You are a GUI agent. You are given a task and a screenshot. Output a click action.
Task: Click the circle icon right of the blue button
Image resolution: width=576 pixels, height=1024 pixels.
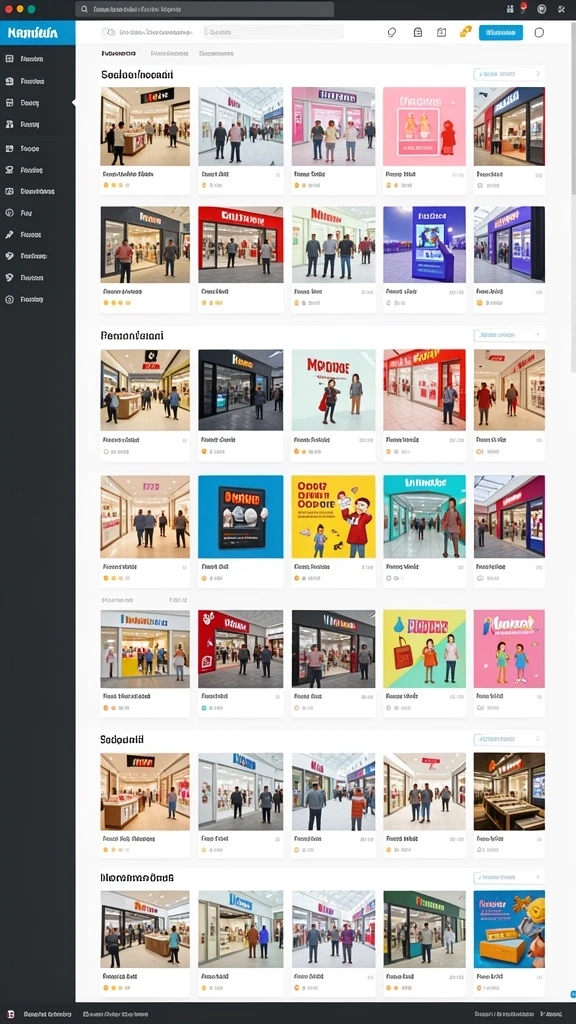pyautogui.click(x=539, y=32)
